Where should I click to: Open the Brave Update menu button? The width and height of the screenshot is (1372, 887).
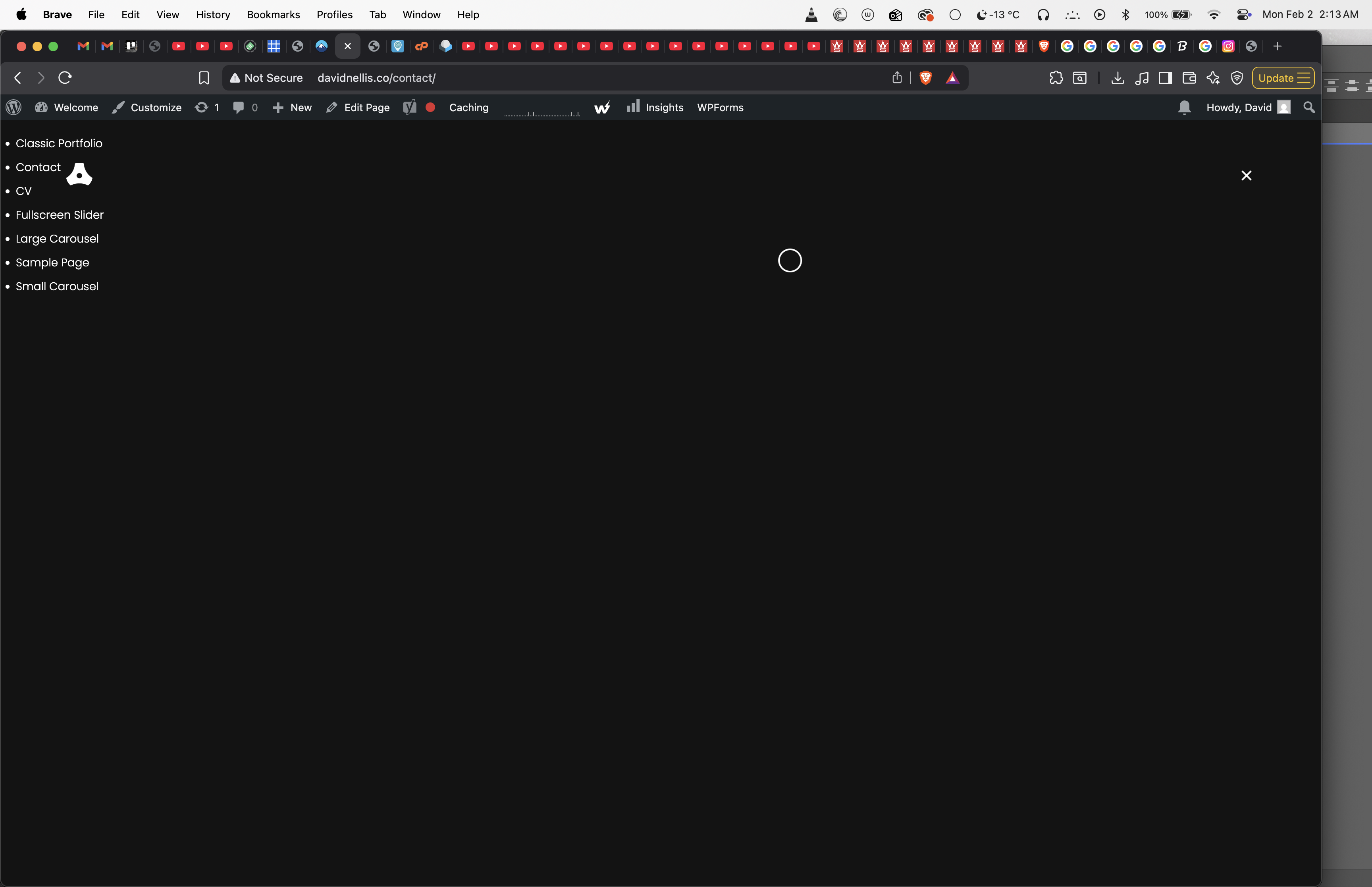click(1283, 78)
